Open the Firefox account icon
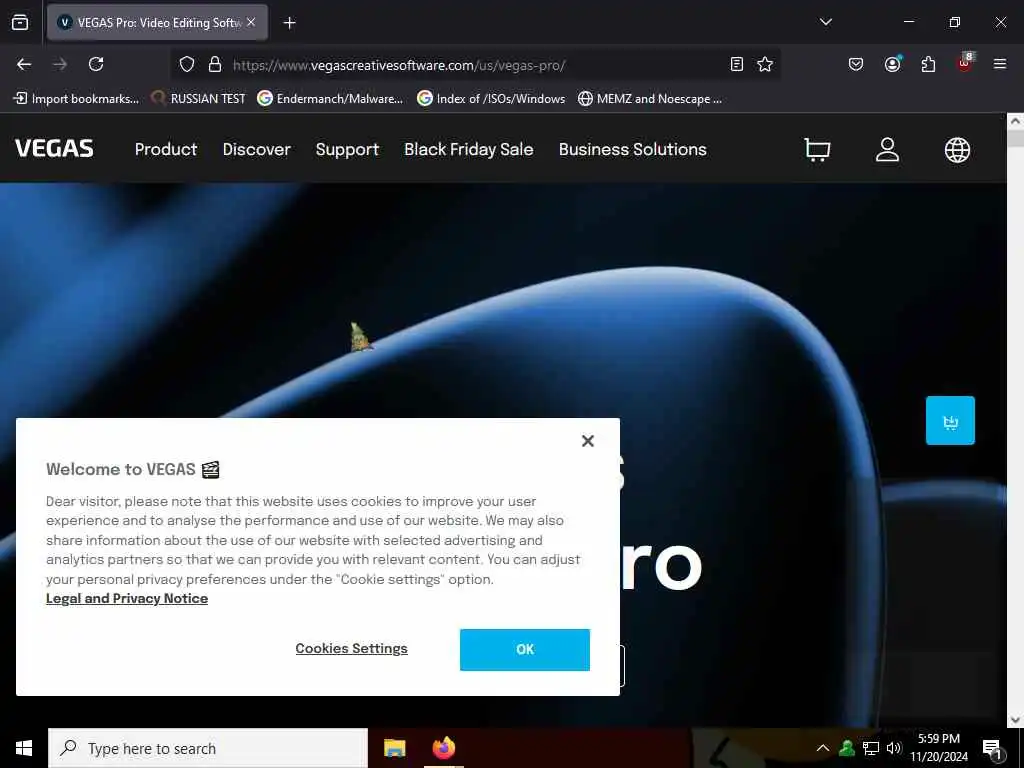 point(892,64)
